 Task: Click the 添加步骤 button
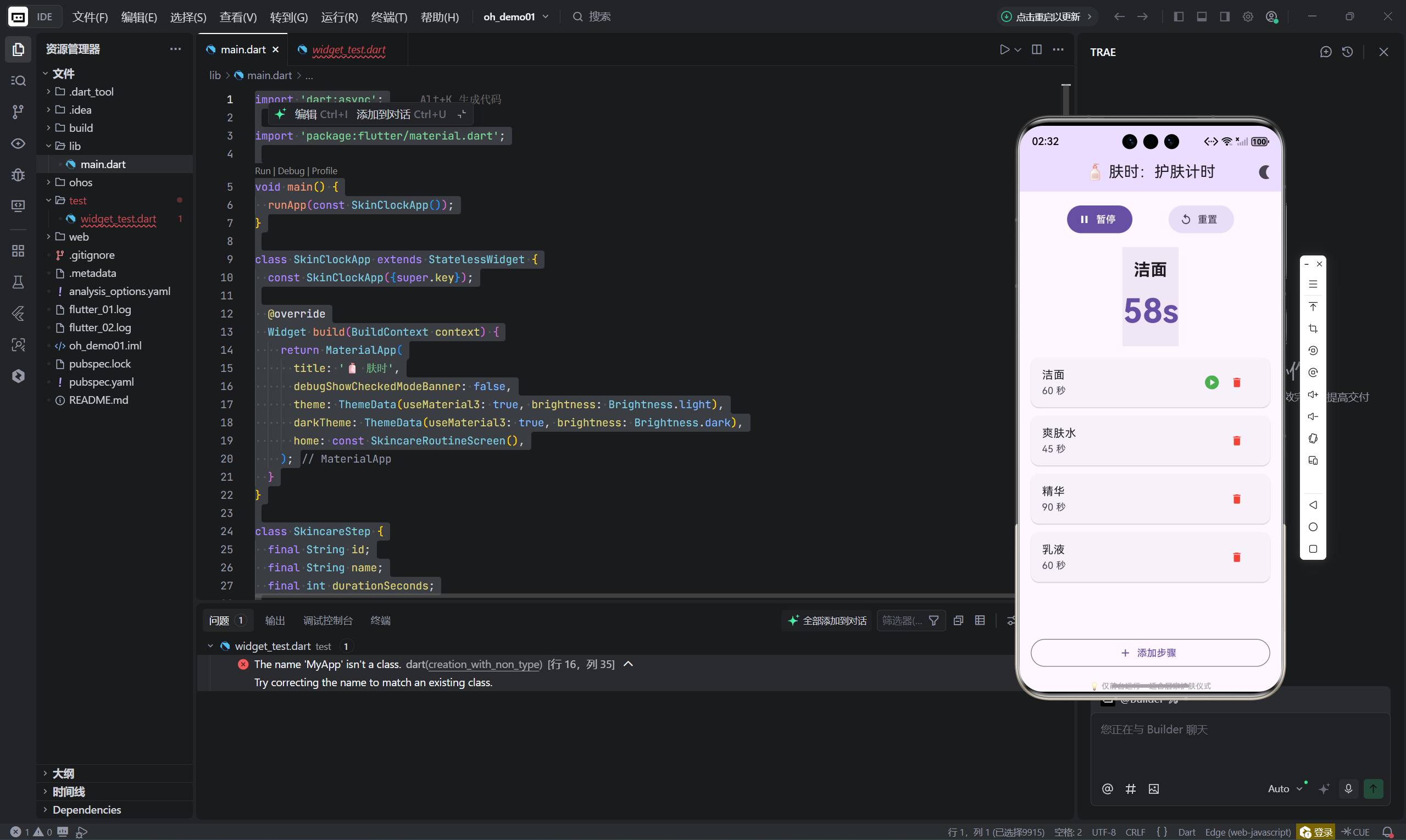tap(1149, 653)
